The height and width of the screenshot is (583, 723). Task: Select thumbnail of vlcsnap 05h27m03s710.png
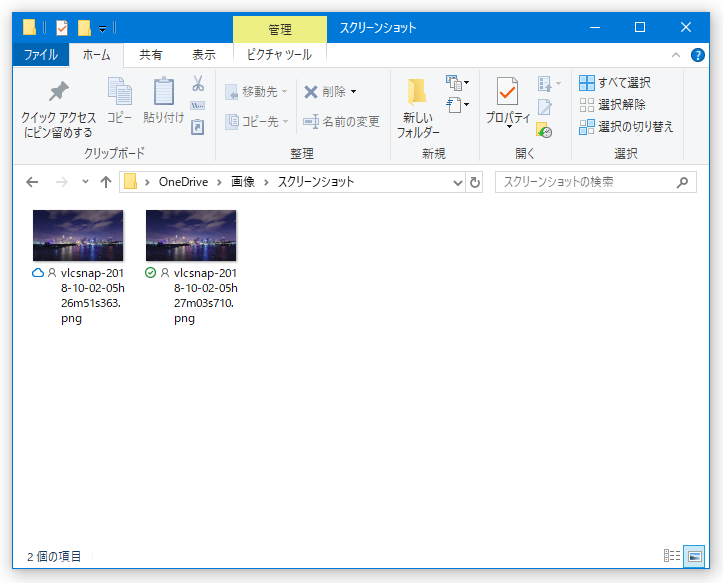coord(191,235)
